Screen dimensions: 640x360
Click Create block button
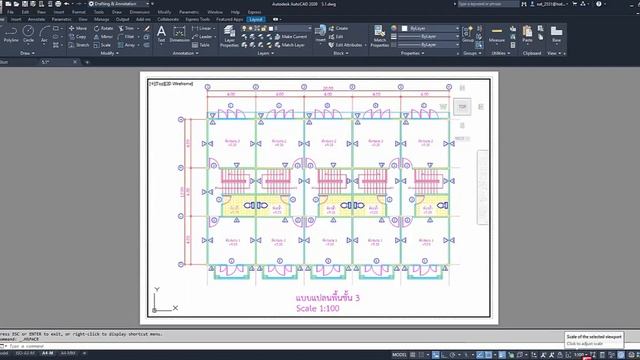(x=338, y=29)
